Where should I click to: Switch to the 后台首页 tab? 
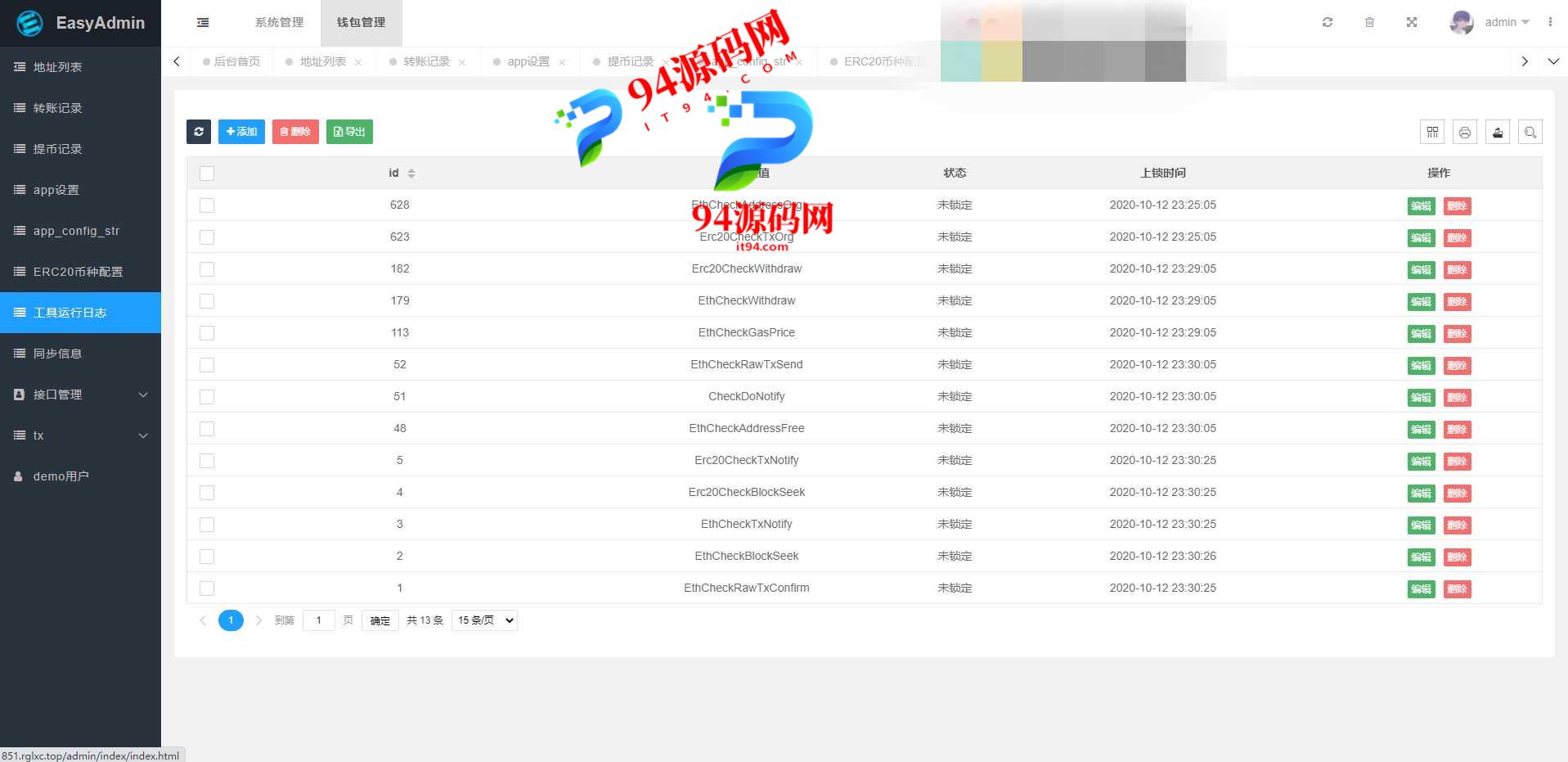point(231,61)
